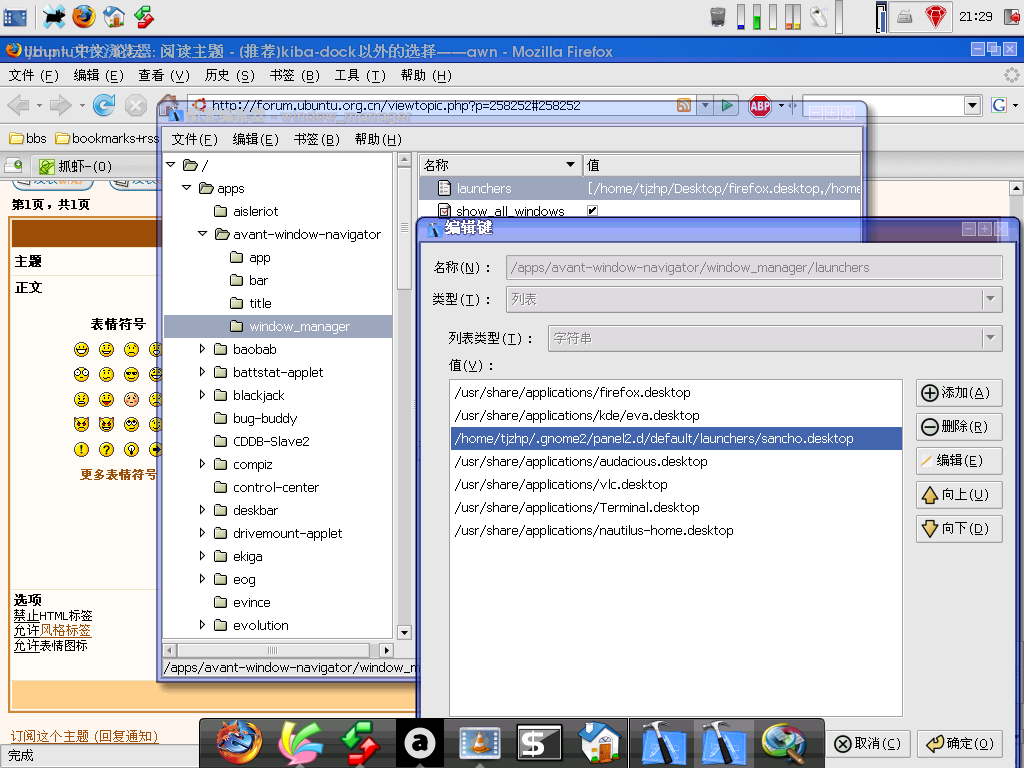Select the eva.desktop list entry
The width and height of the screenshot is (1024, 768).
coord(676,415)
